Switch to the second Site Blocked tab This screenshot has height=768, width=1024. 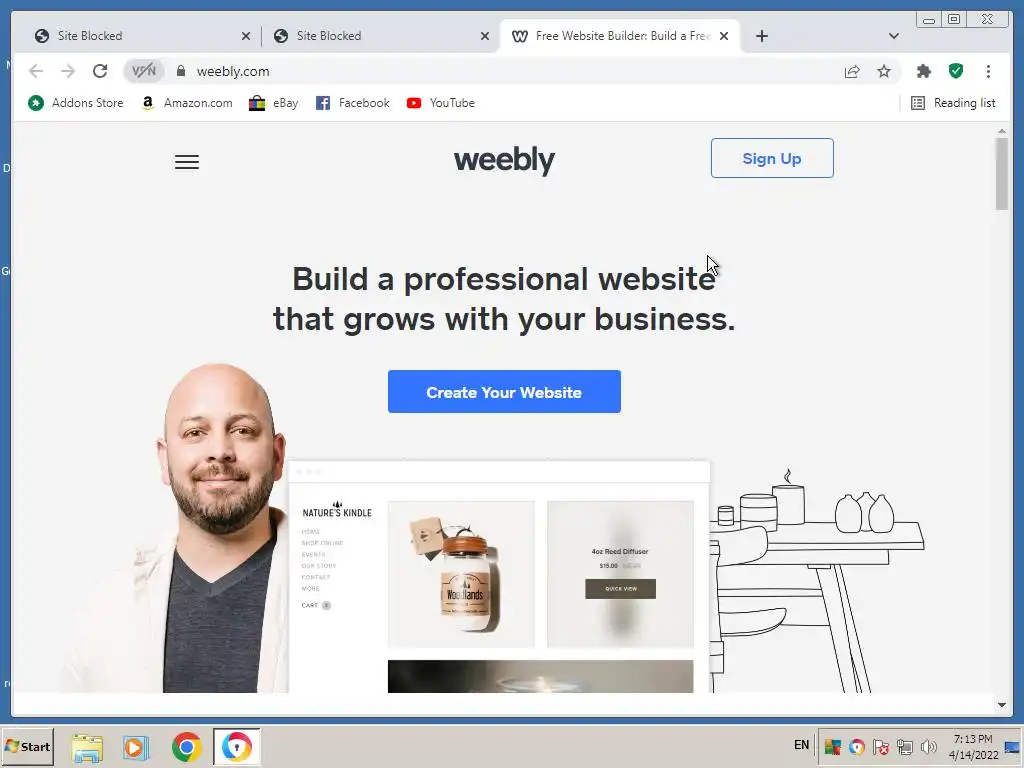(x=379, y=36)
